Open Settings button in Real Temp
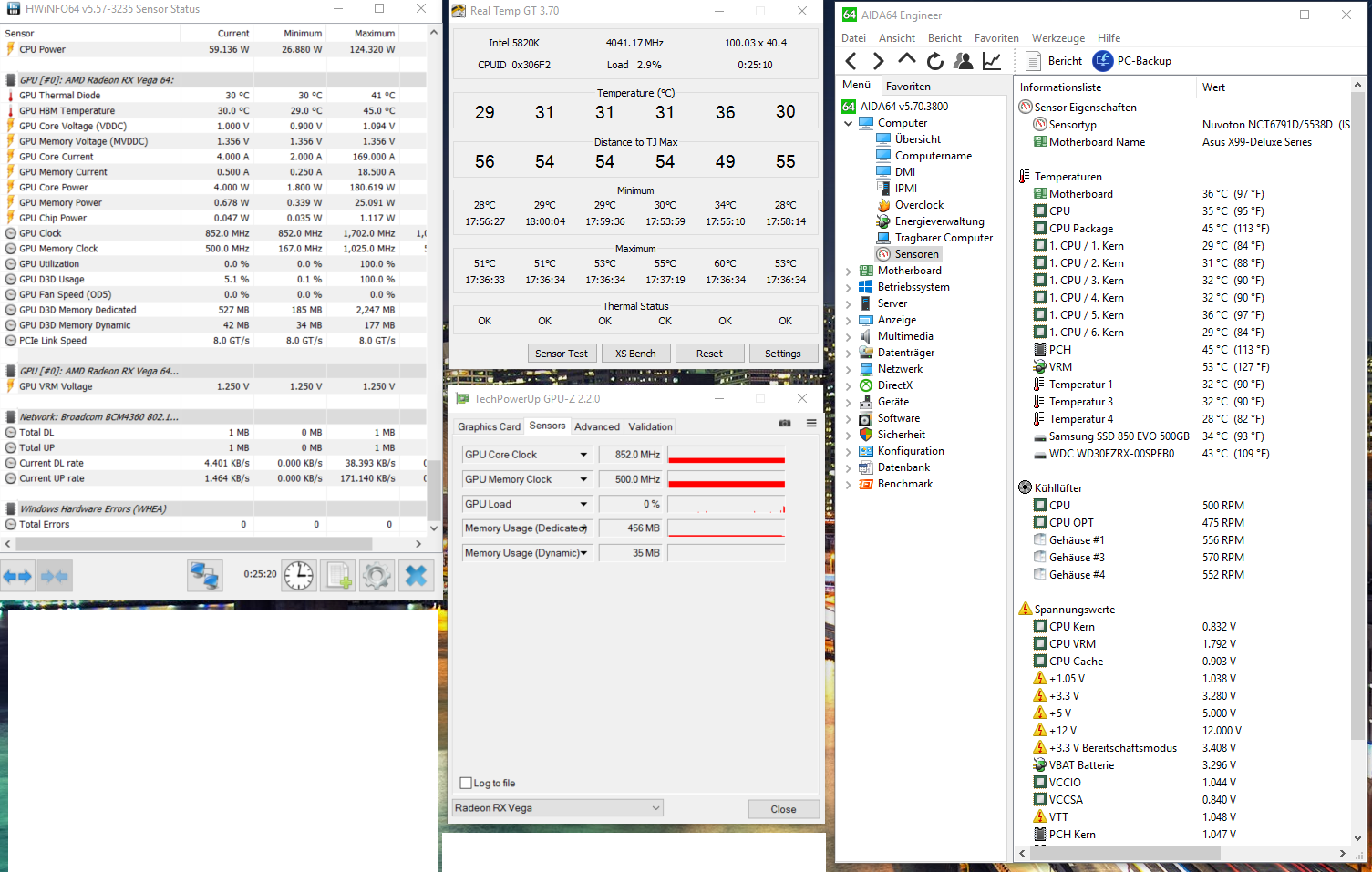1372x872 pixels. [783, 354]
